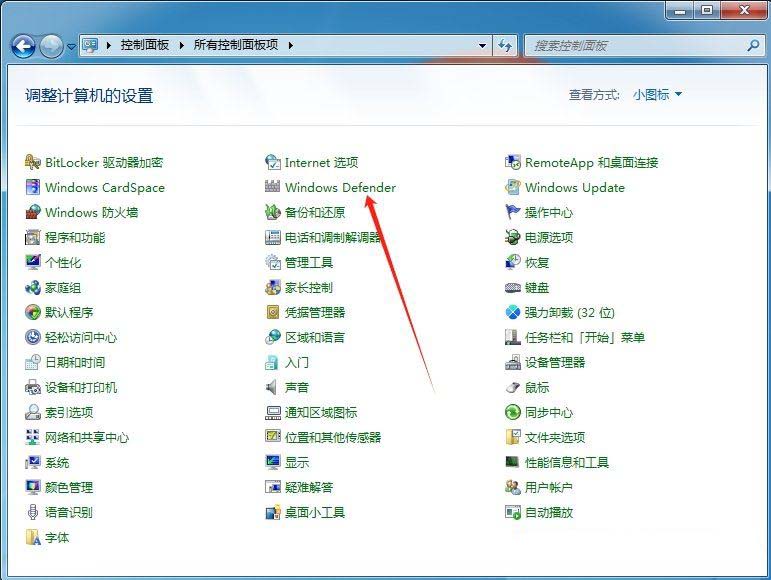Click the 恢复 recovery icon
Viewport: 771px width, 580px height.
pos(513,262)
